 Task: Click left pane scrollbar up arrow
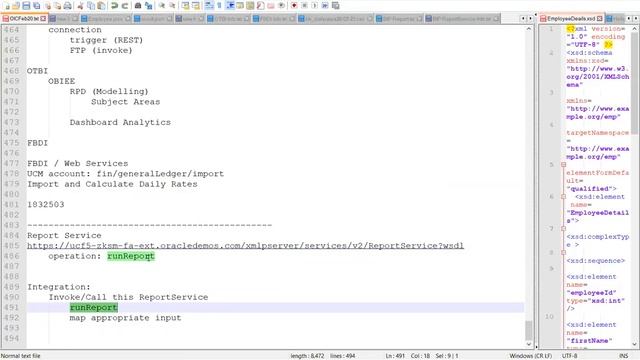point(529,29)
